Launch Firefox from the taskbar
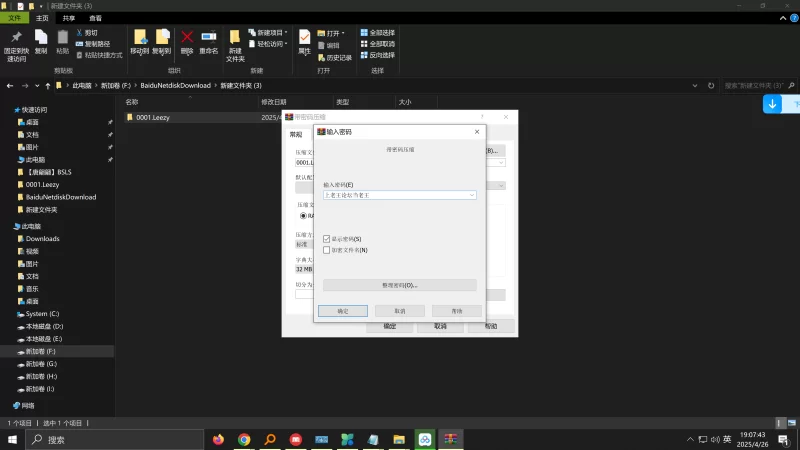Image resolution: width=800 pixels, height=450 pixels. 218,439
